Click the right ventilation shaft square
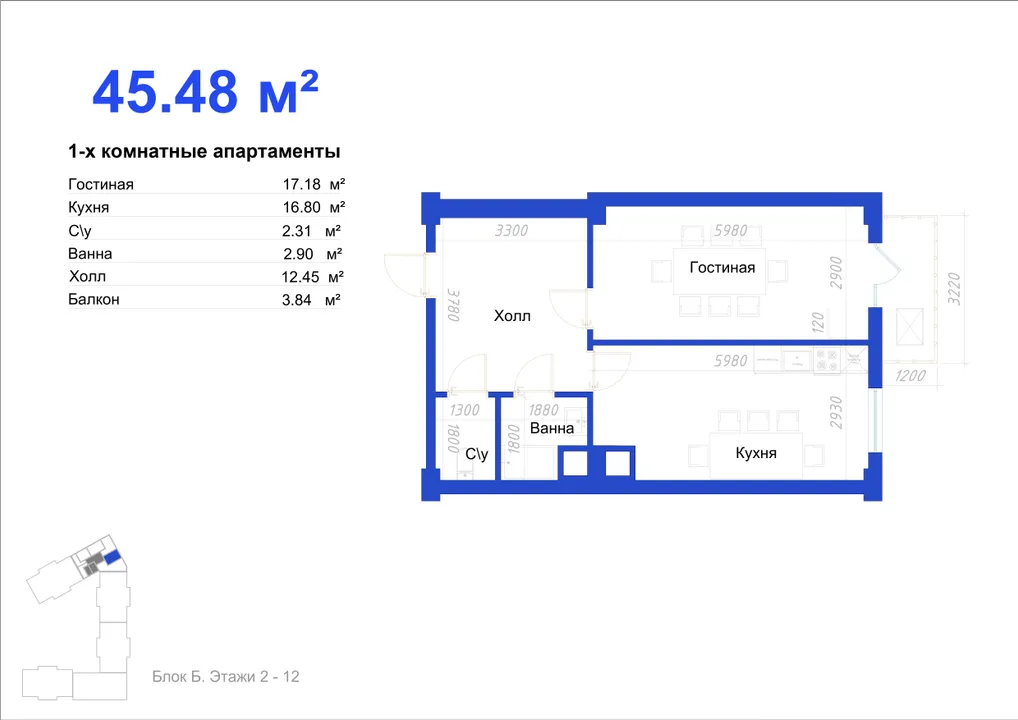Screen dimensions: 1018x720 619,464
